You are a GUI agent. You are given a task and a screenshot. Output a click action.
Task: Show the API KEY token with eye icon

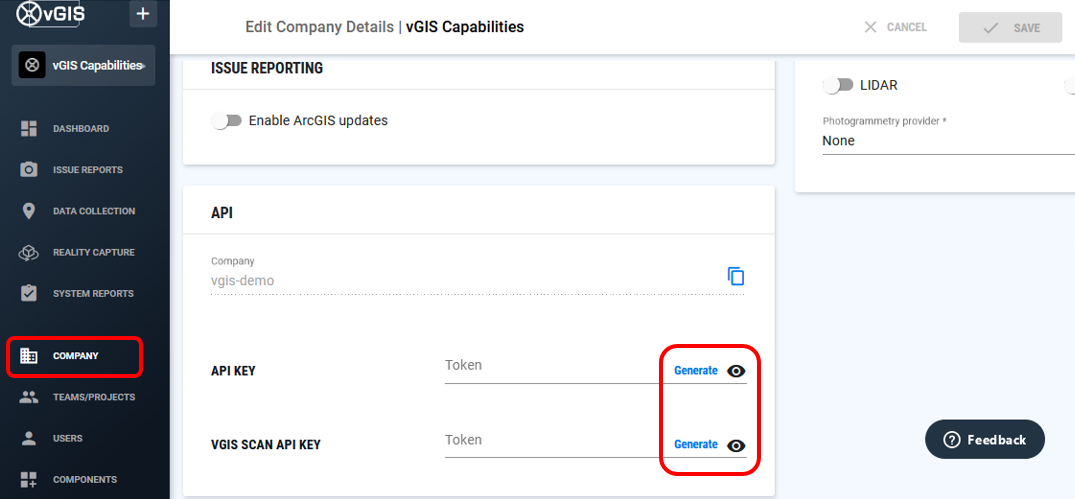pyautogui.click(x=736, y=371)
